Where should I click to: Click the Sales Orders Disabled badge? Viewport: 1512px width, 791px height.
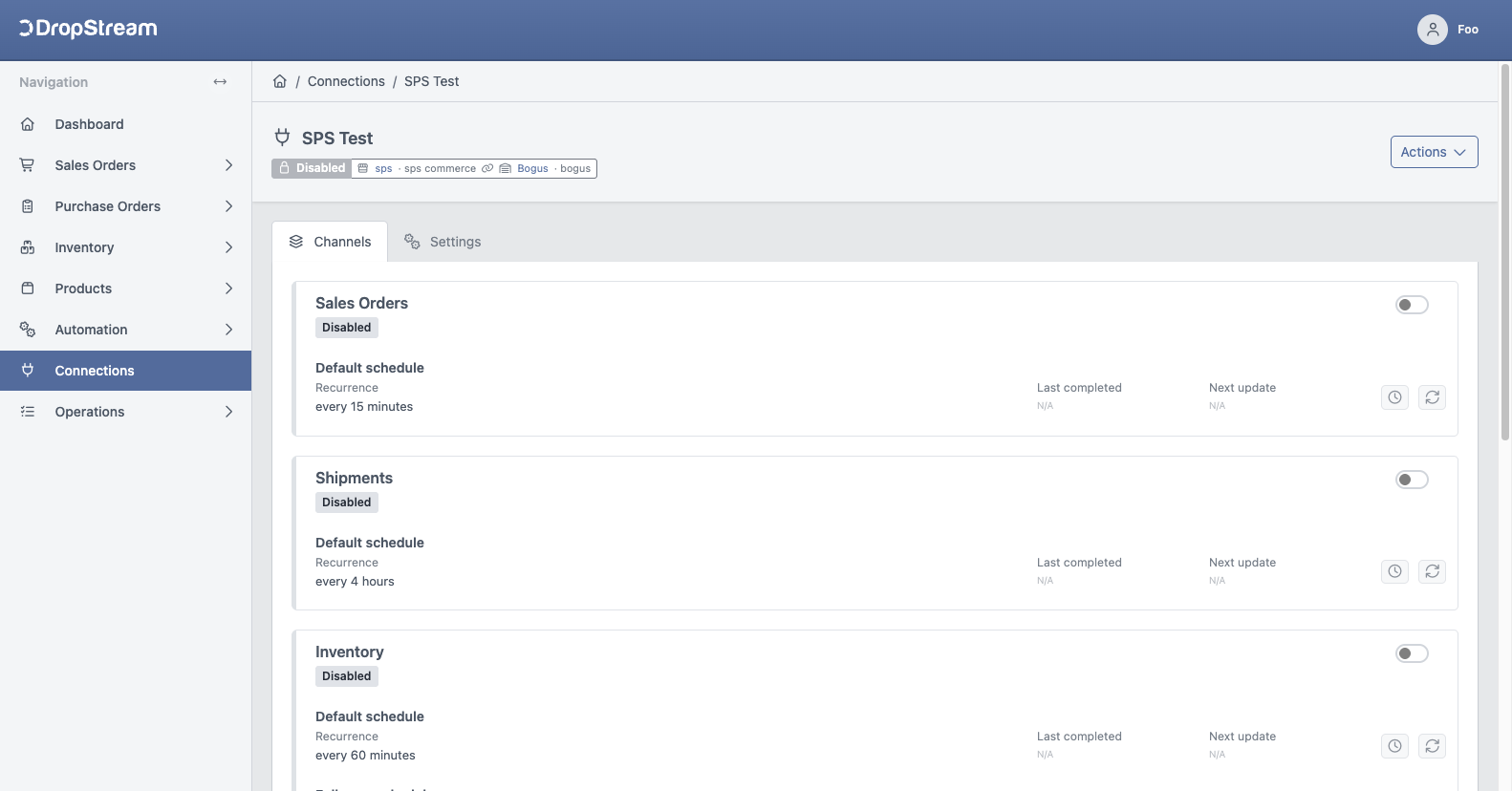[347, 328]
